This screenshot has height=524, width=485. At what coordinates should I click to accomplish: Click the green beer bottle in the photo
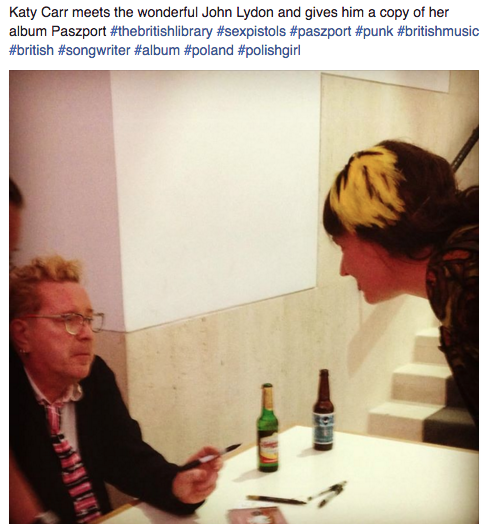click(267, 428)
